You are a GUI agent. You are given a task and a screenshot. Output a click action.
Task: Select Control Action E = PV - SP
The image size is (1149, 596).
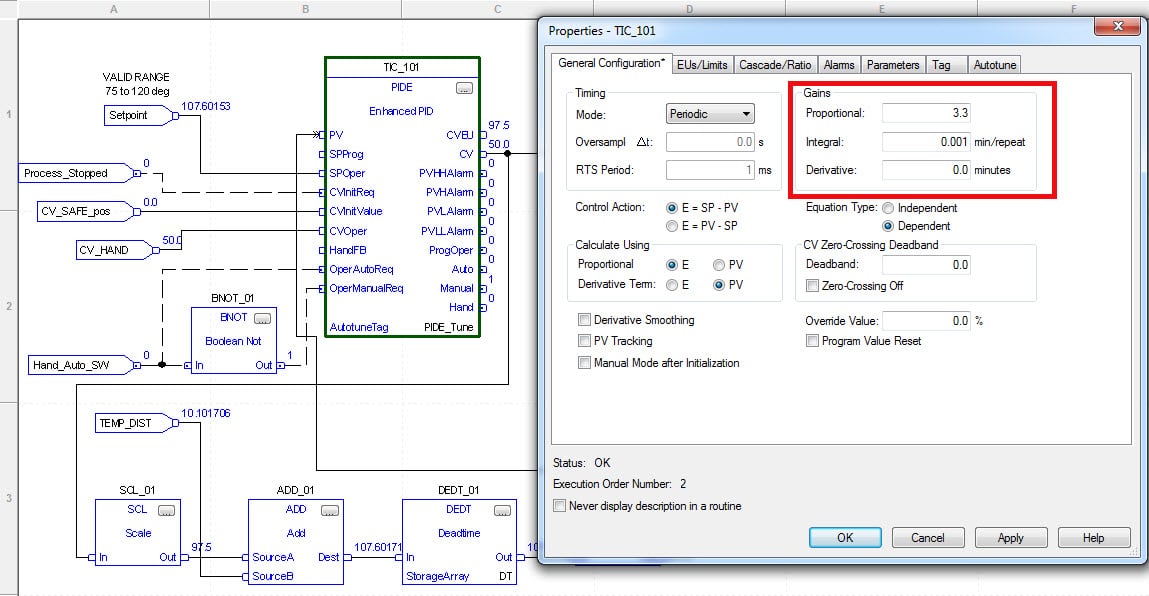(671, 226)
